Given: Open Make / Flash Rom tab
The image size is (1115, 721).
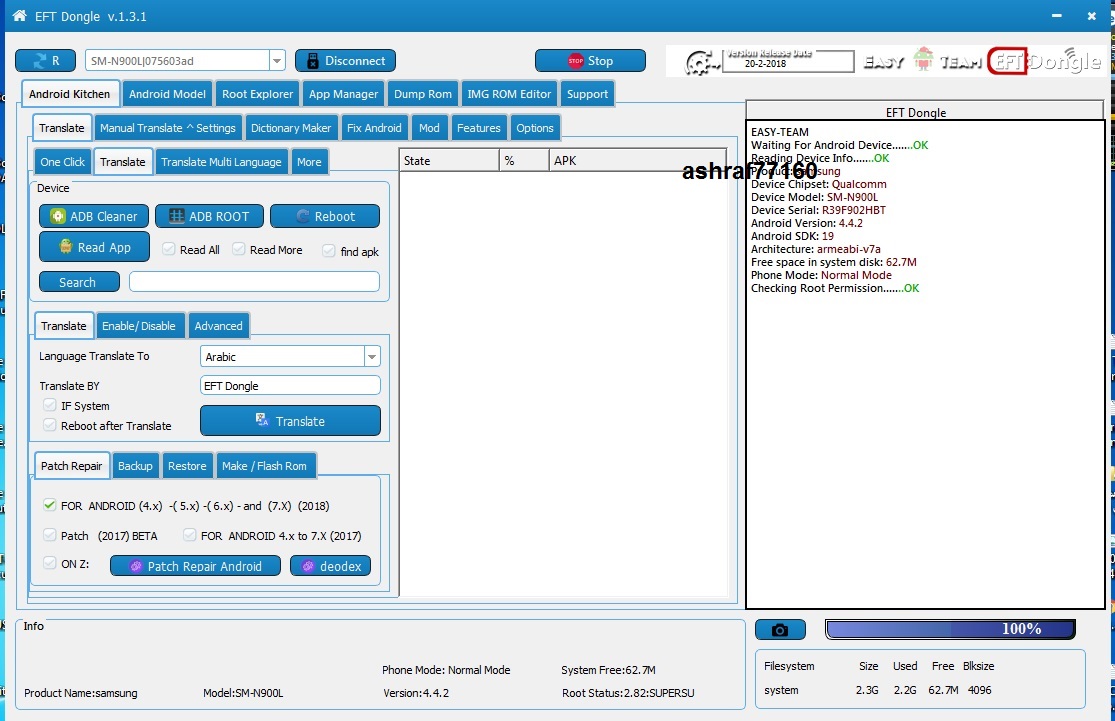Looking at the screenshot, I should tap(265, 466).
